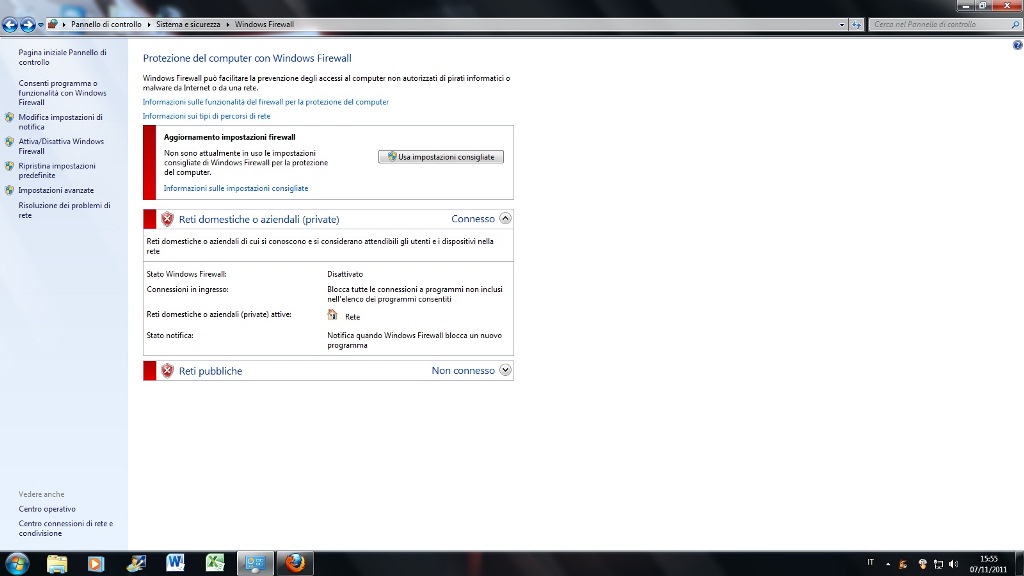Open Microsoft Word from taskbar
The width and height of the screenshot is (1024, 576).
(176, 563)
